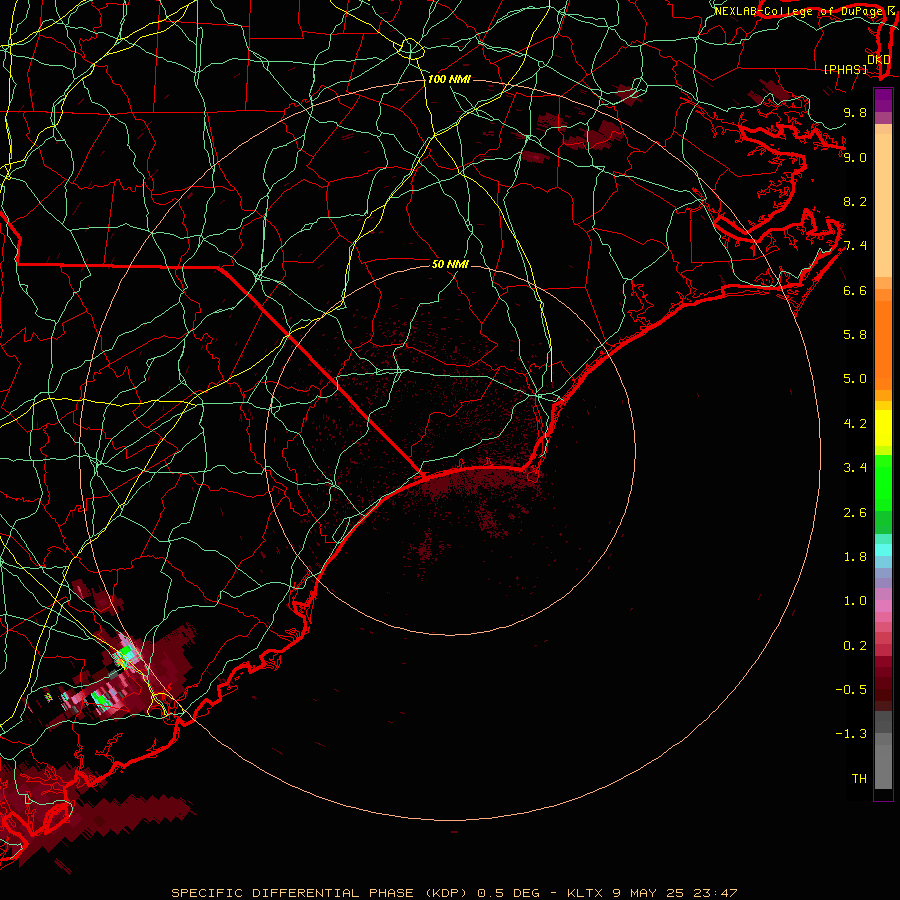The width and height of the screenshot is (900, 900).
Task: Click the 9.8 value on color scale
Action: tap(855, 112)
